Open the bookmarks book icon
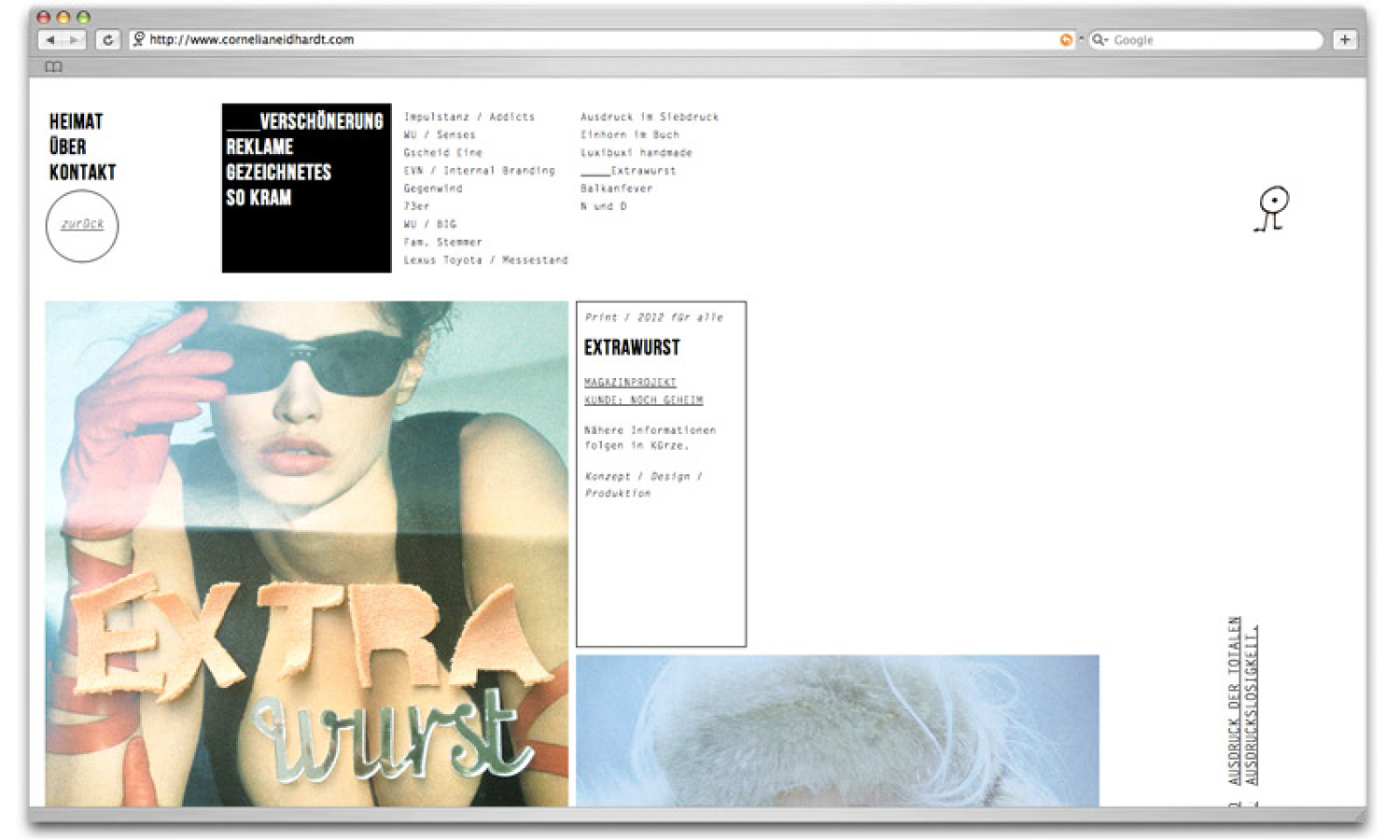The height and width of the screenshot is (840, 1400). [x=54, y=67]
